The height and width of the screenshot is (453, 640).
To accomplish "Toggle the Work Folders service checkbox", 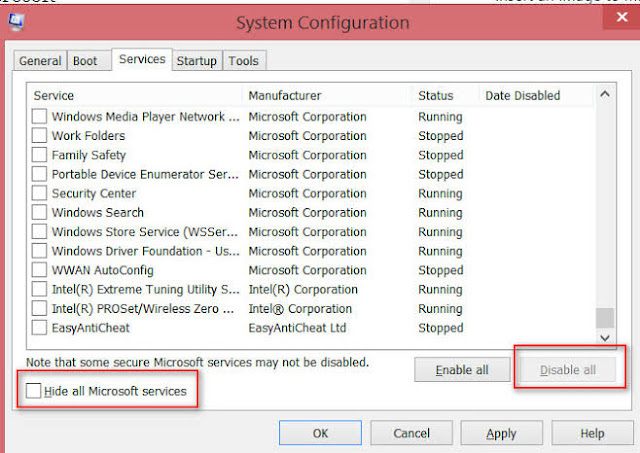I will pyautogui.click(x=39, y=135).
